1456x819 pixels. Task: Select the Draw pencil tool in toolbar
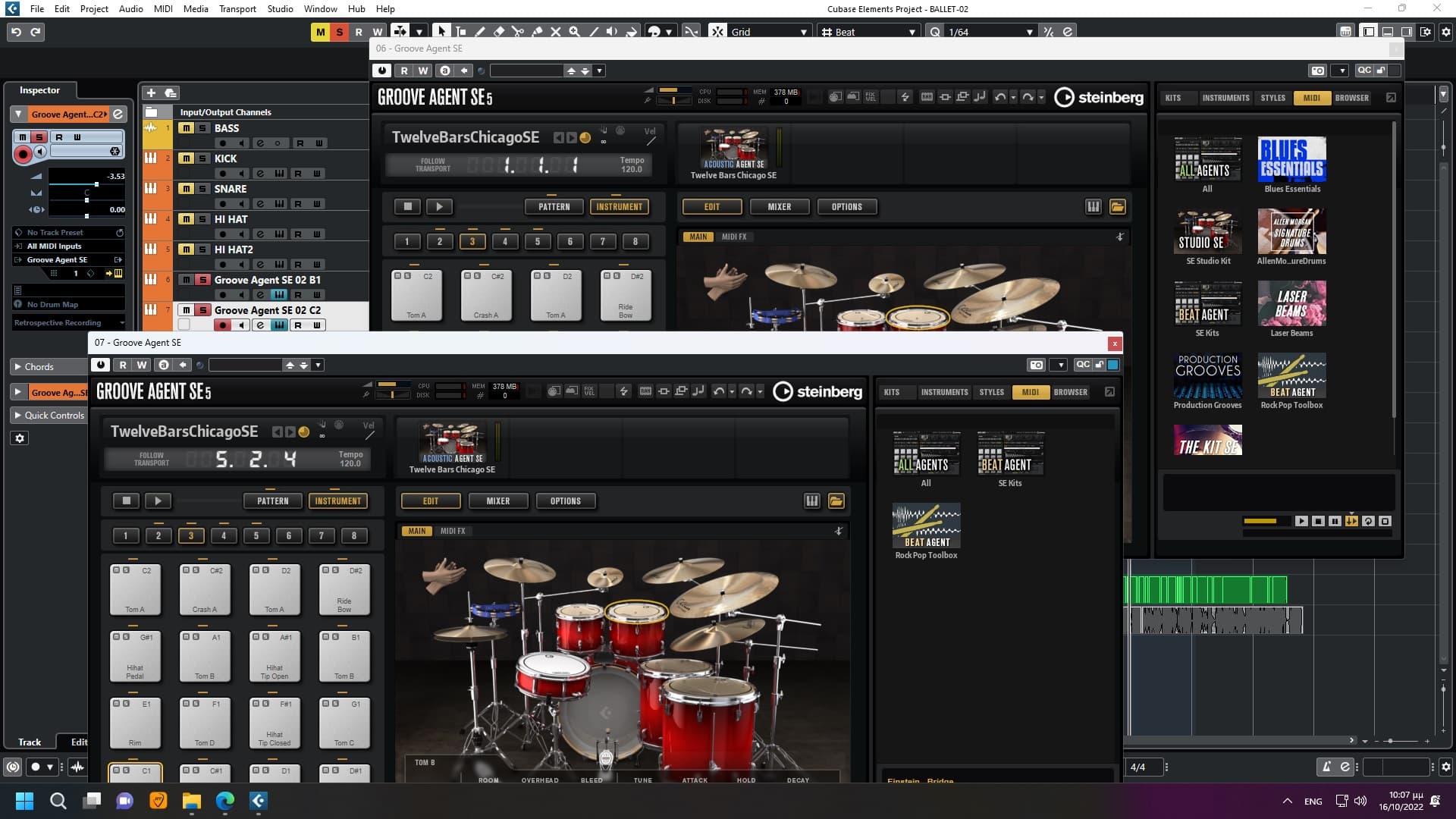[480, 32]
